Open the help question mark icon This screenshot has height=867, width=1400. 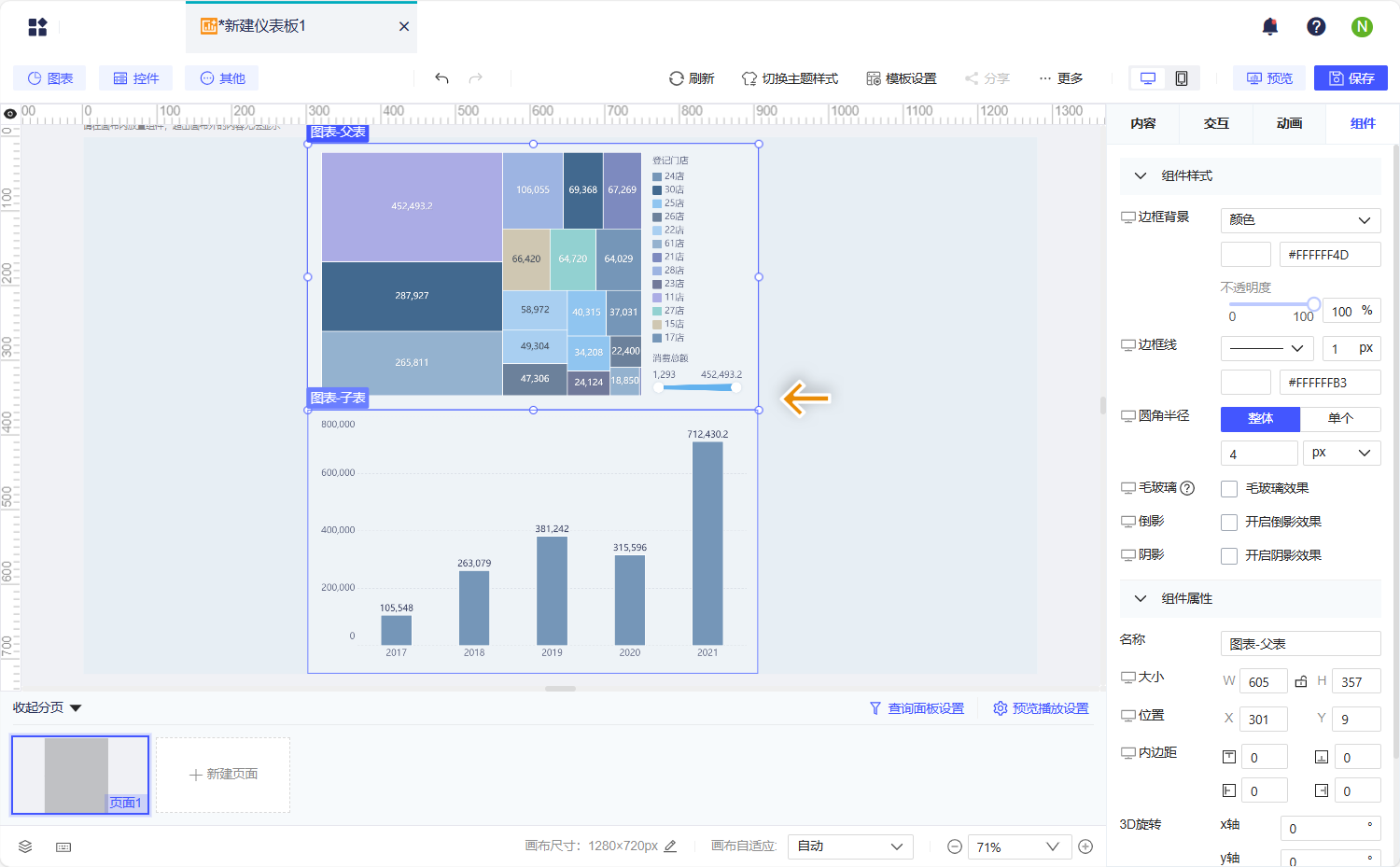[1316, 27]
